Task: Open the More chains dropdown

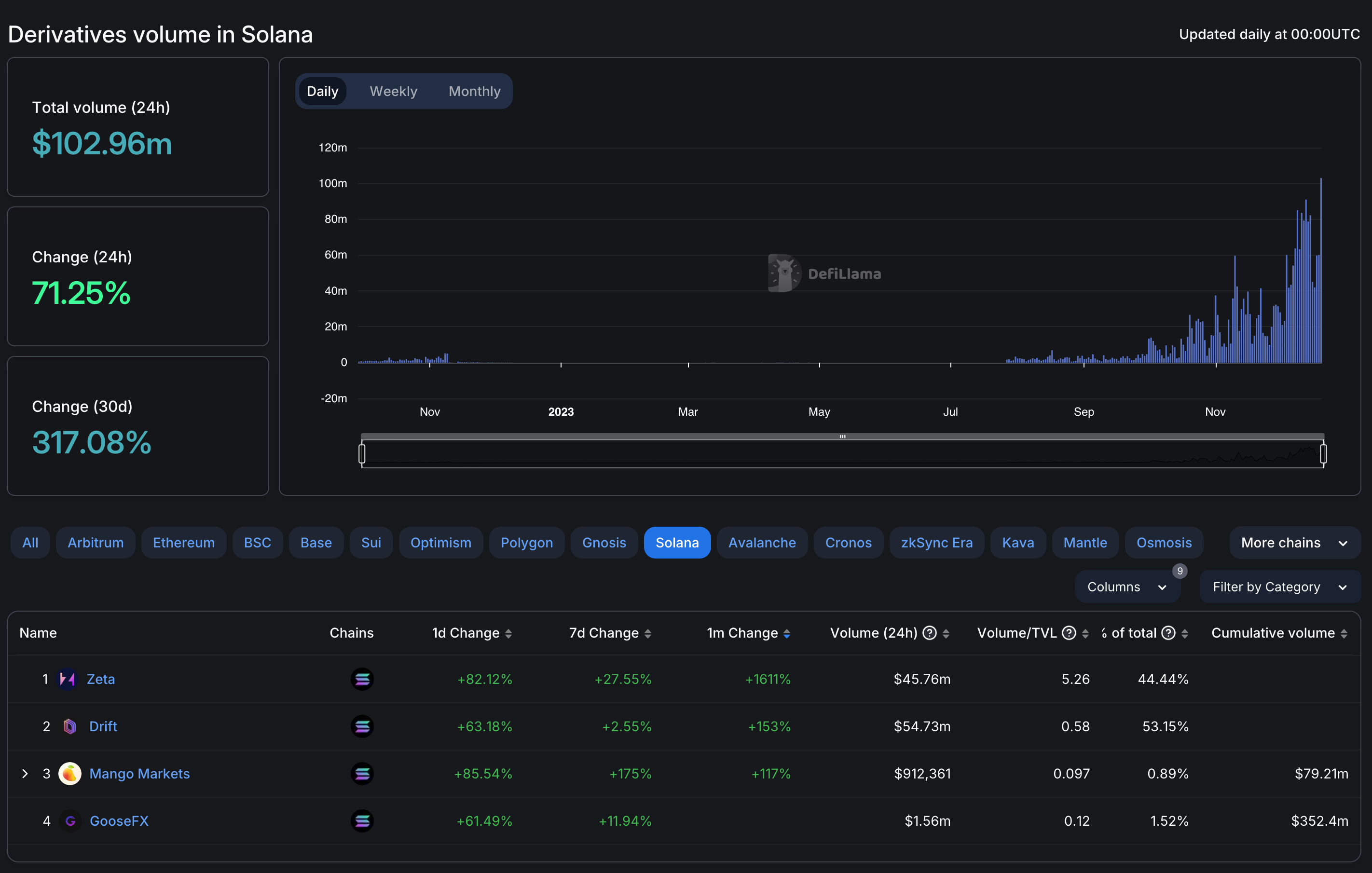Action: 1294,543
